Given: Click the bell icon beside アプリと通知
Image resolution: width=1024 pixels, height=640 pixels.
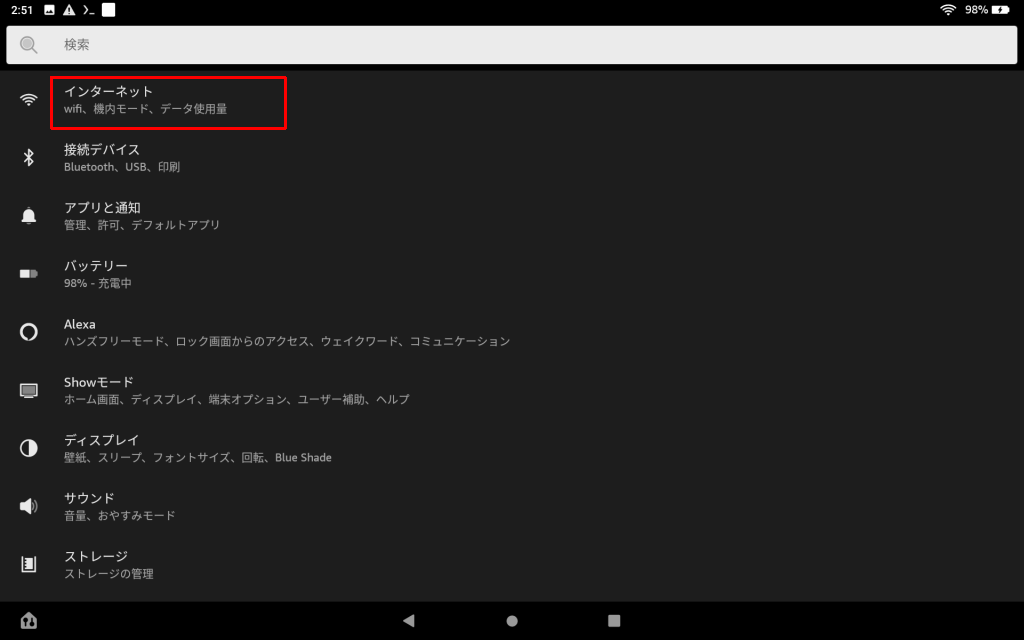Looking at the screenshot, I should [28, 216].
